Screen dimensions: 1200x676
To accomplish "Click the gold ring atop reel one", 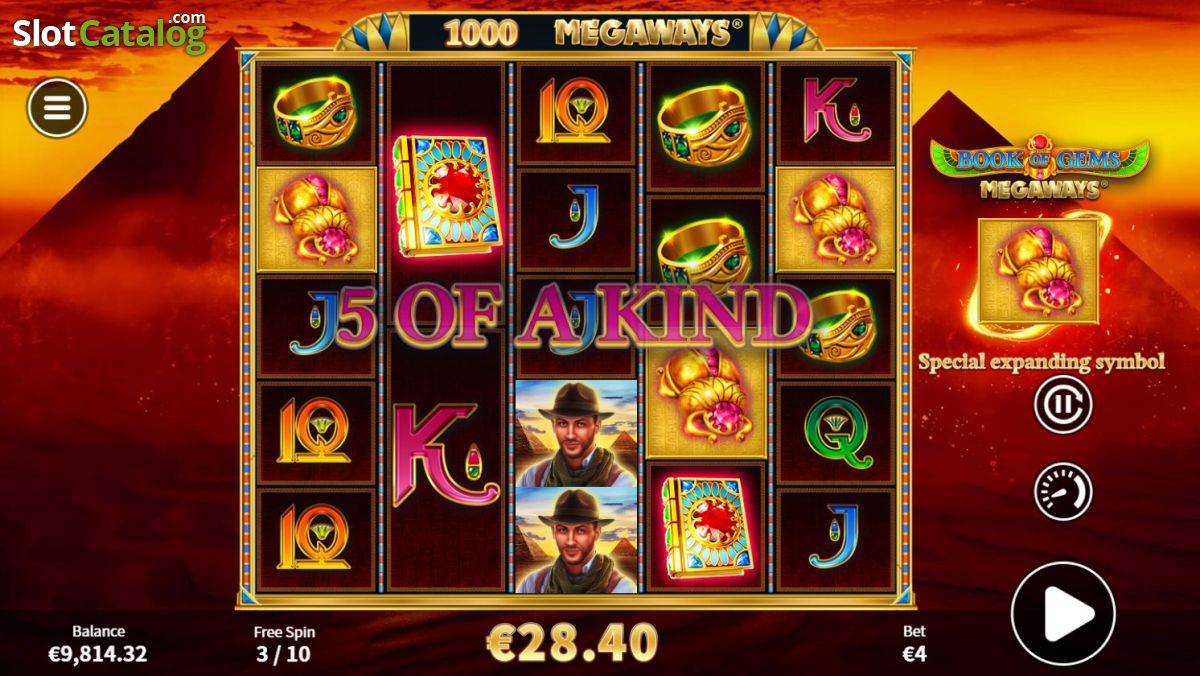I will tap(316, 113).
